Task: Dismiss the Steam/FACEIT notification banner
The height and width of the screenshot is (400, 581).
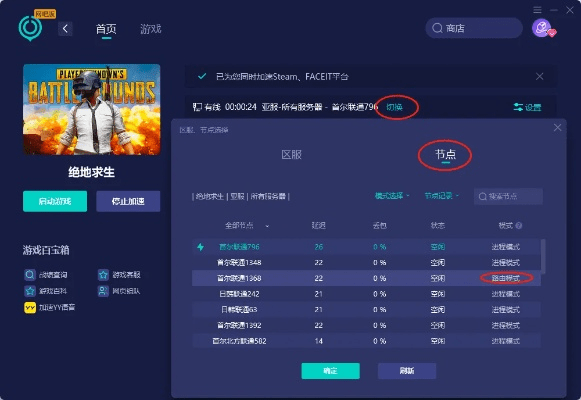Action: 540,76
